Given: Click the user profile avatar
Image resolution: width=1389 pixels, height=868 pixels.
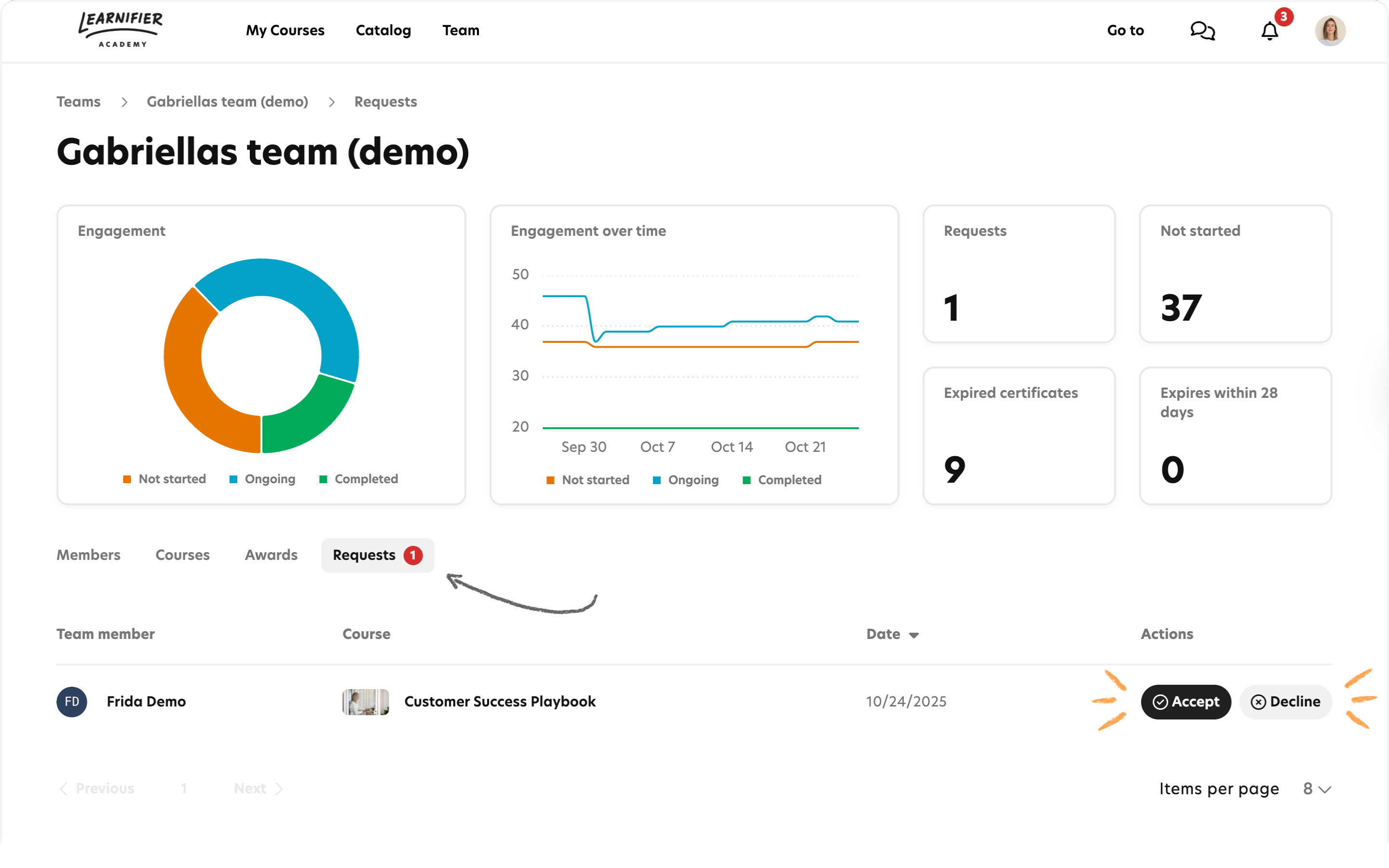Looking at the screenshot, I should point(1330,30).
